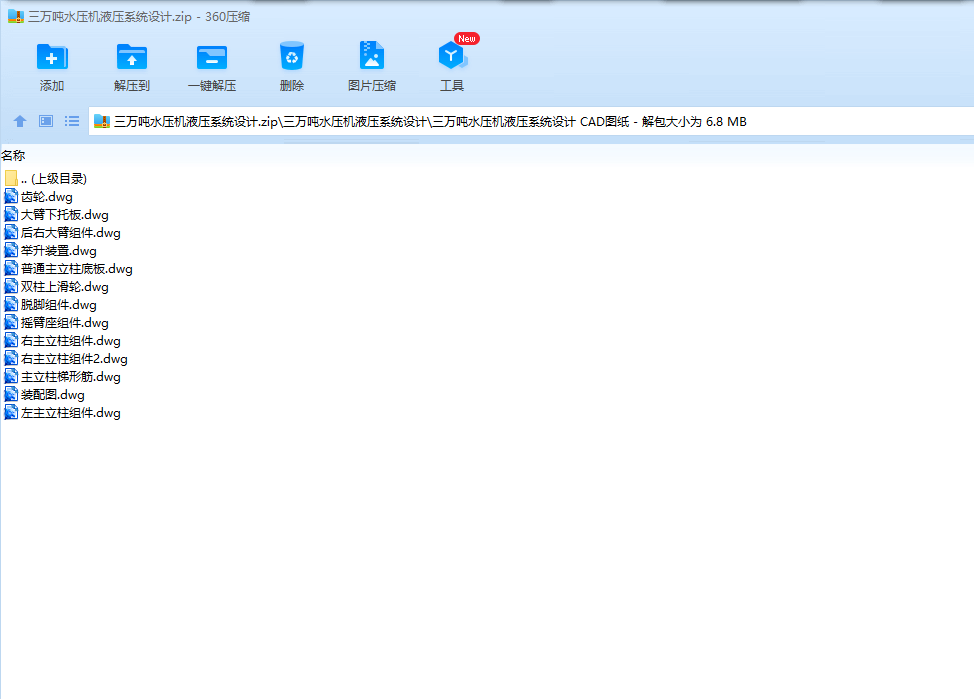Click the DWG icon beside 脱脚组件.dwg
Screen dimensions: 974x699
[11, 305]
